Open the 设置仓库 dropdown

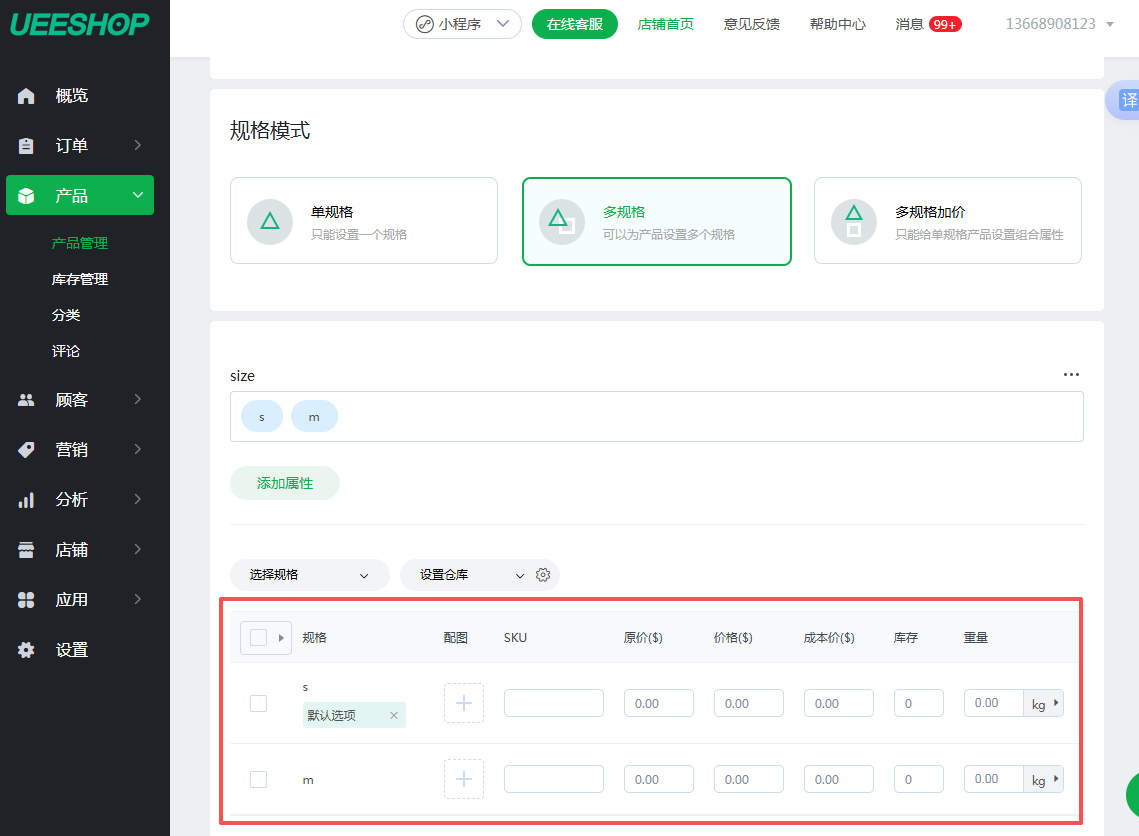coord(471,575)
